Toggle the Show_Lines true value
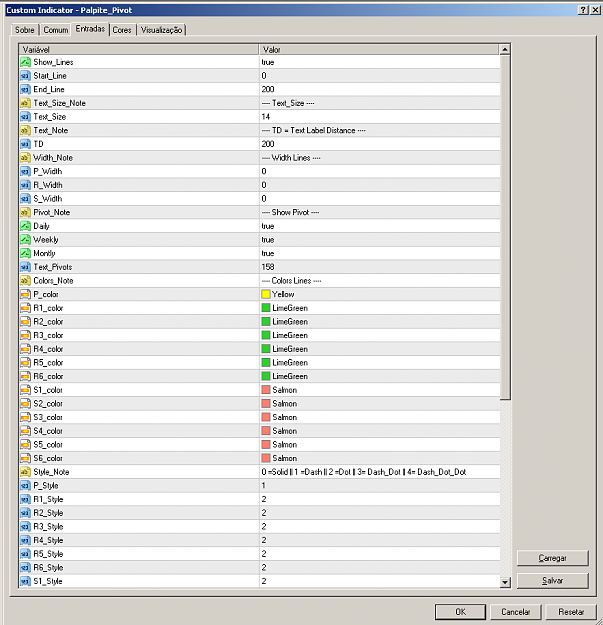This screenshot has width=603, height=625. (268, 62)
